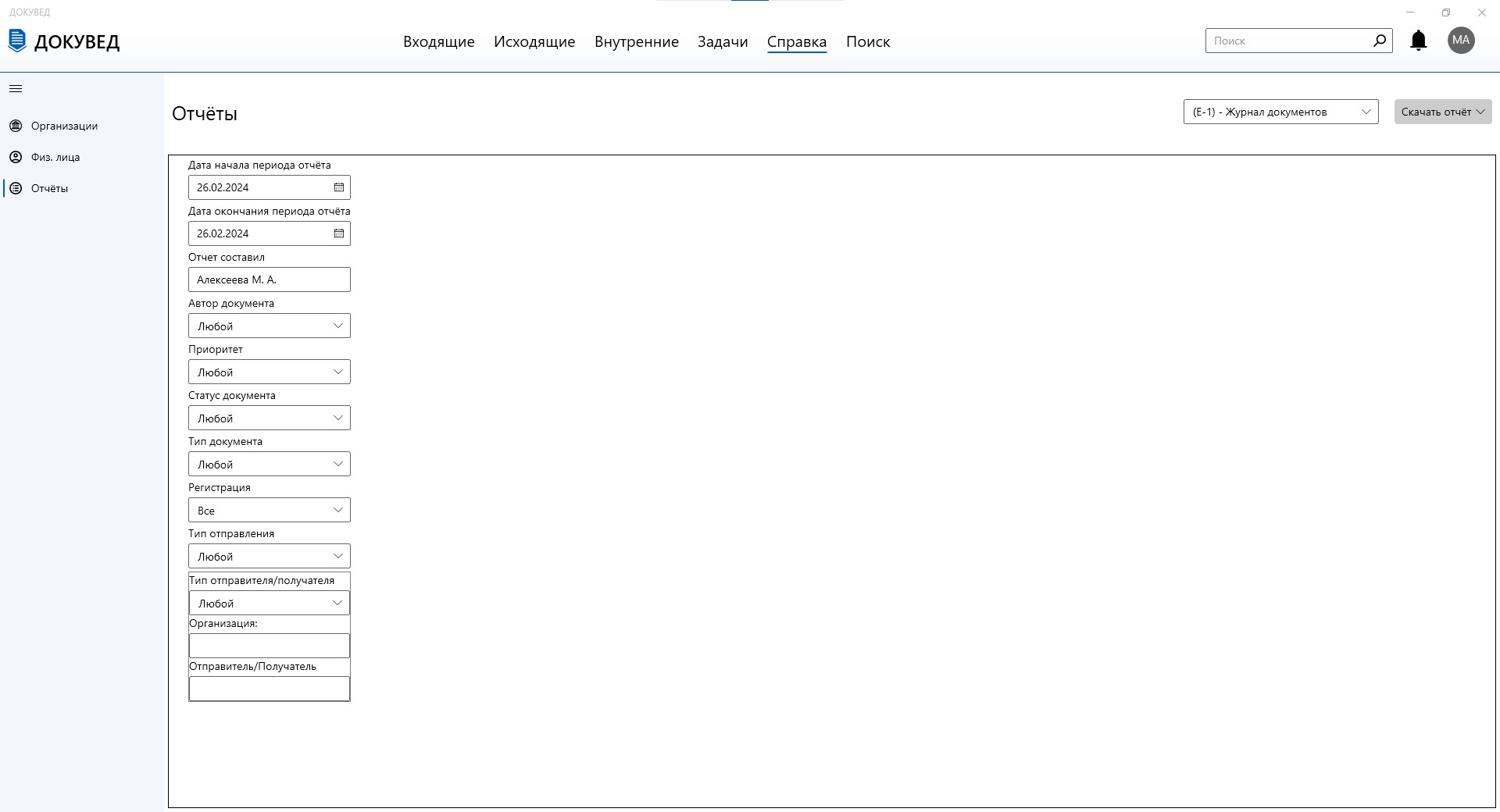This screenshot has width=1500, height=812.
Task: Open the Тип документа dropdown
Action: [x=270, y=464]
